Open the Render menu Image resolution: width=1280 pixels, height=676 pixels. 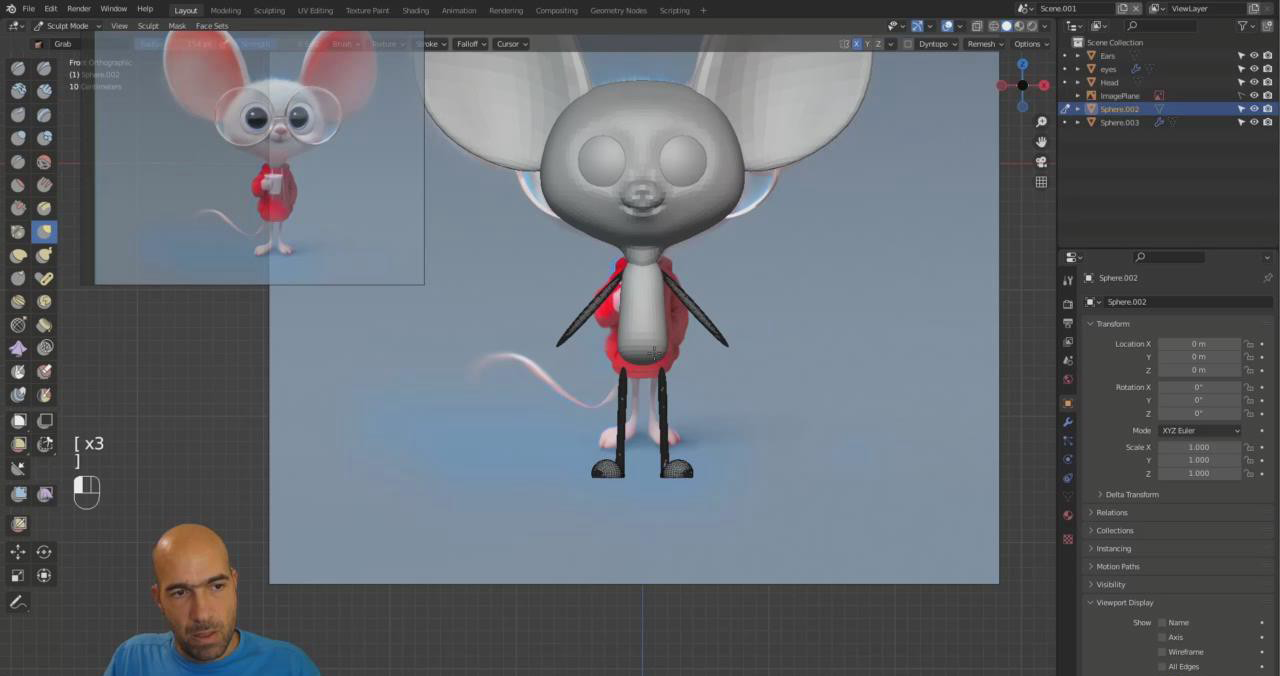pyautogui.click(x=79, y=9)
